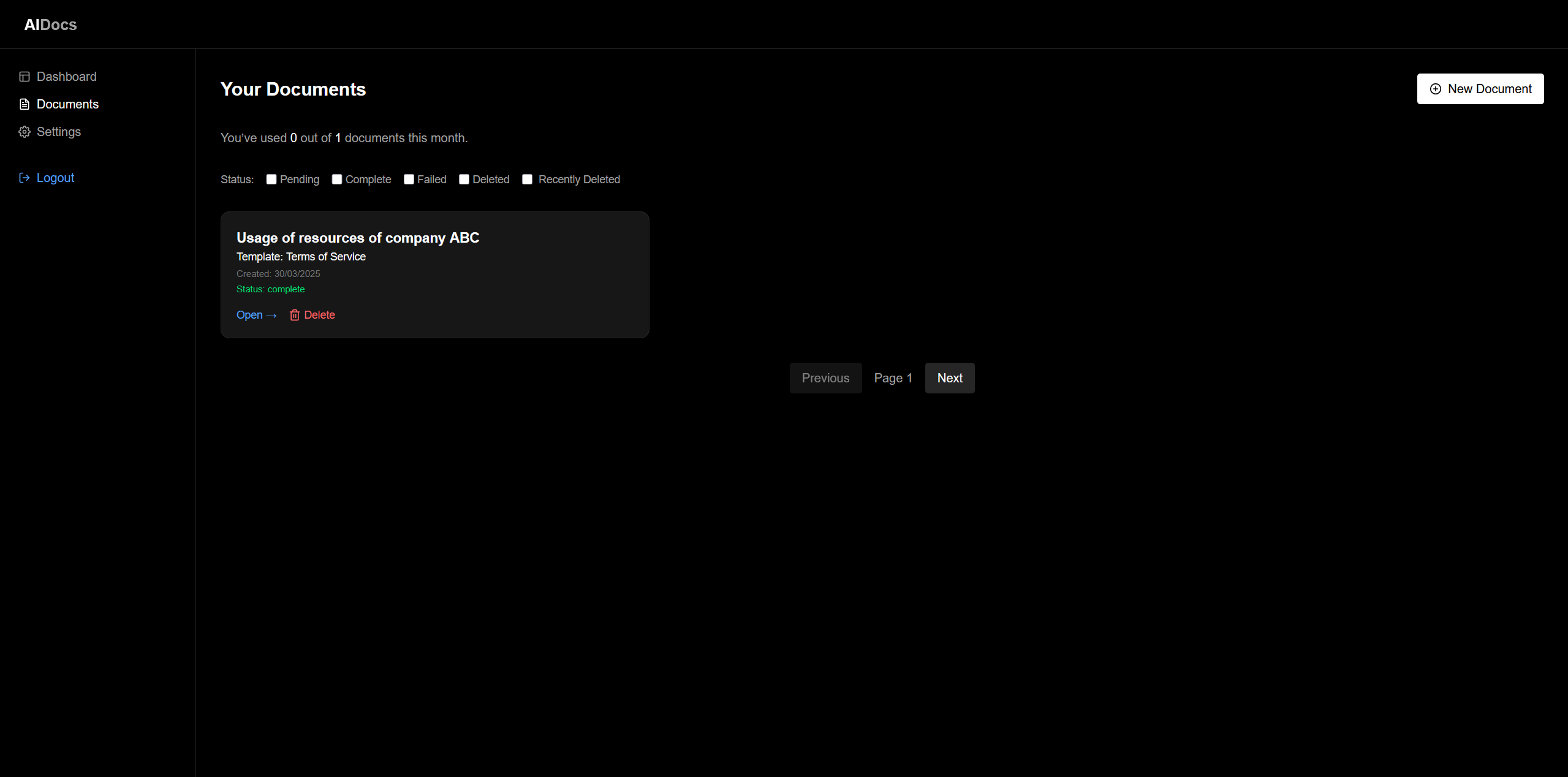Click the trash icon next to Delete
The image size is (1568, 777).
pyautogui.click(x=295, y=315)
